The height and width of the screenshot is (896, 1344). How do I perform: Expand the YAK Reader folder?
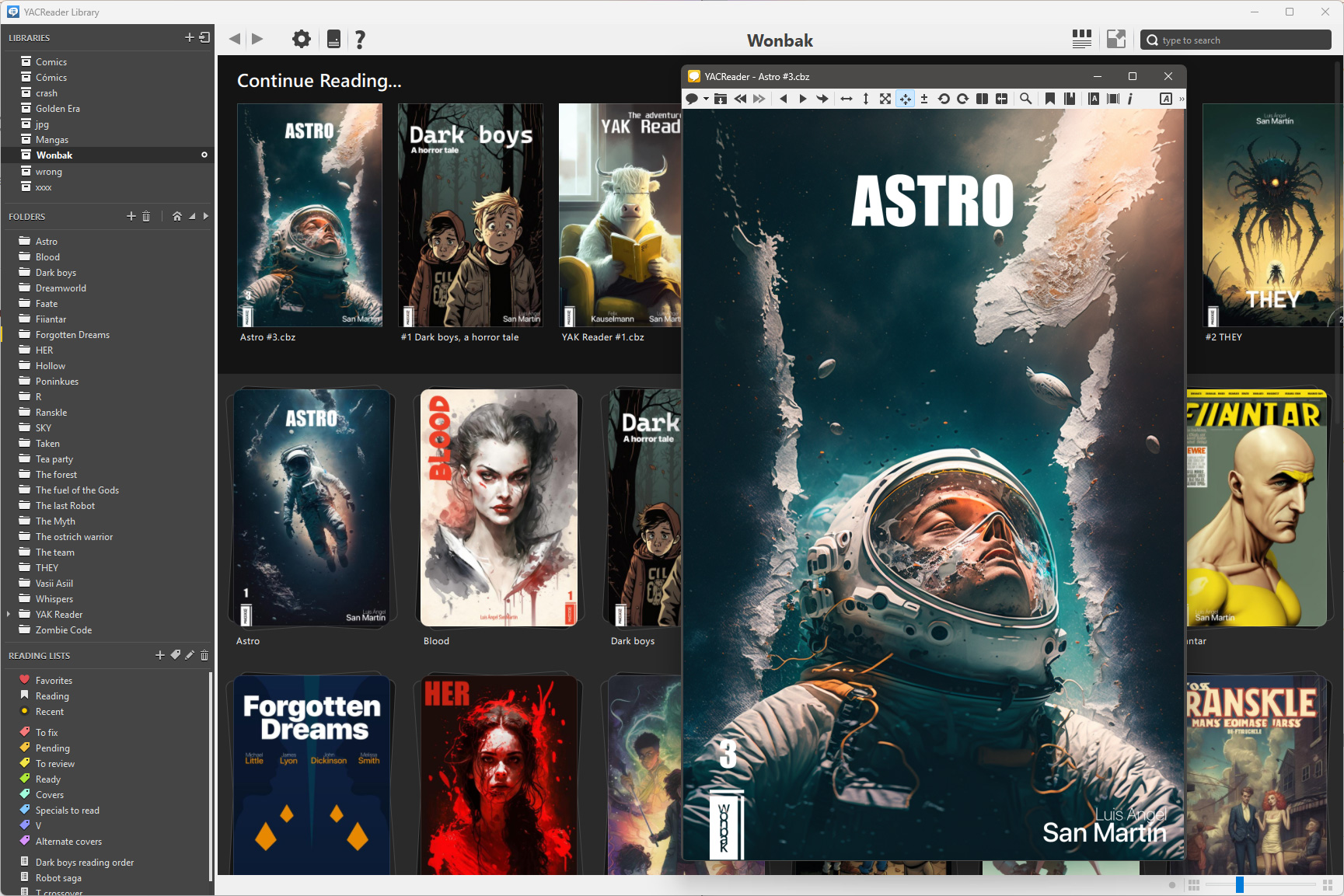tap(9, 614)
